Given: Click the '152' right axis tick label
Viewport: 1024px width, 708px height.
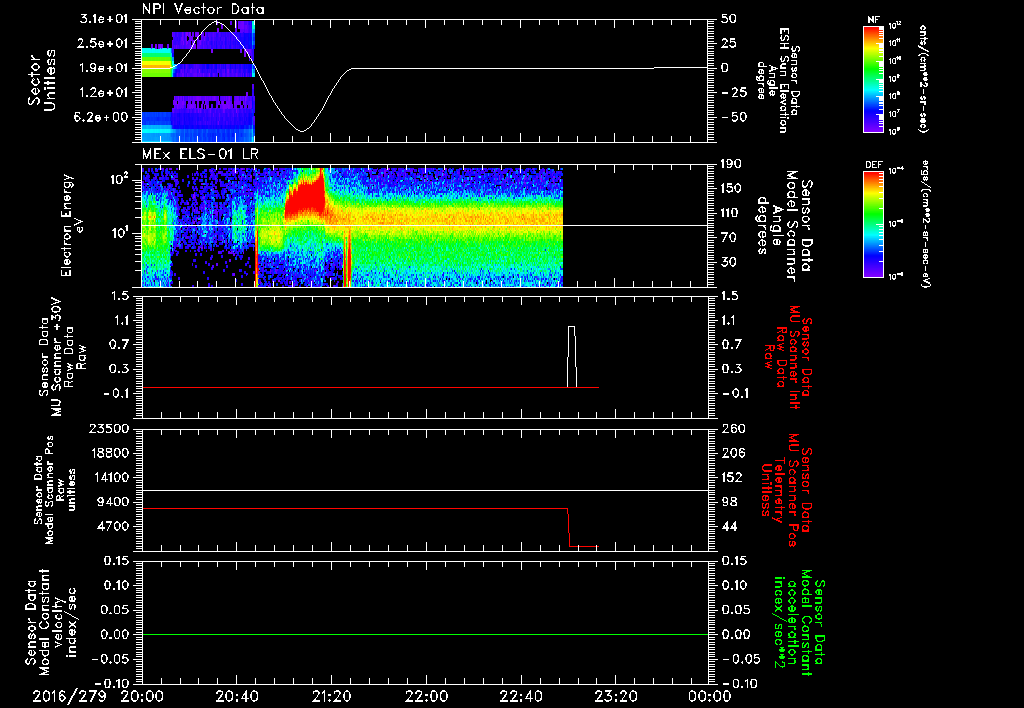Looking at the screenshot, I should point(734,477).
